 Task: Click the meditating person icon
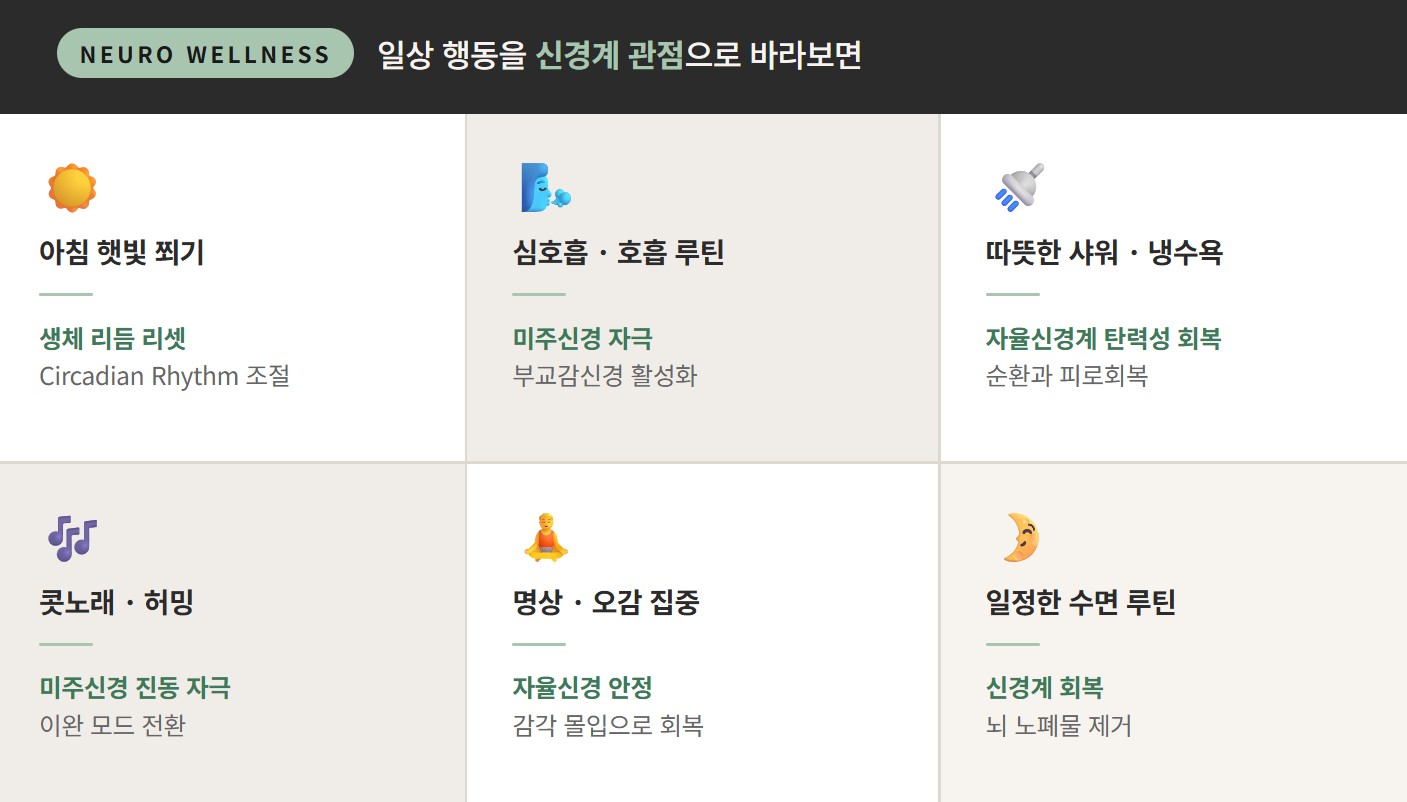coord(545,538)
